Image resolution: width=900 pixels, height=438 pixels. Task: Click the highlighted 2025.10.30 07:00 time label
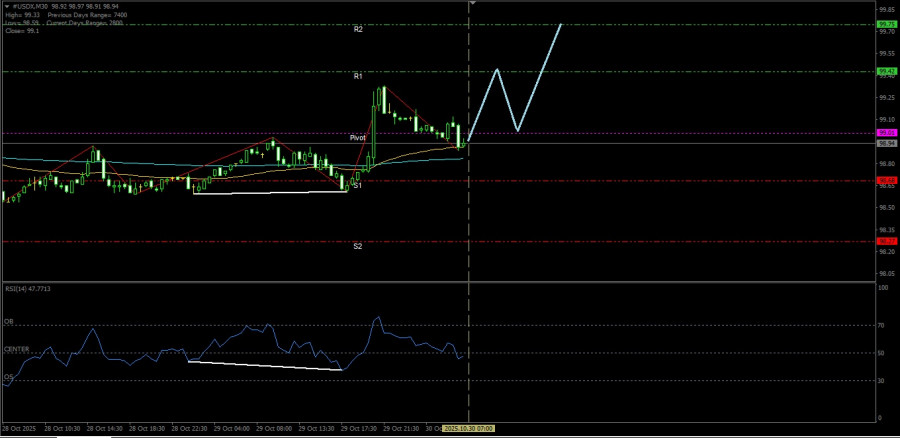[469, 427]
